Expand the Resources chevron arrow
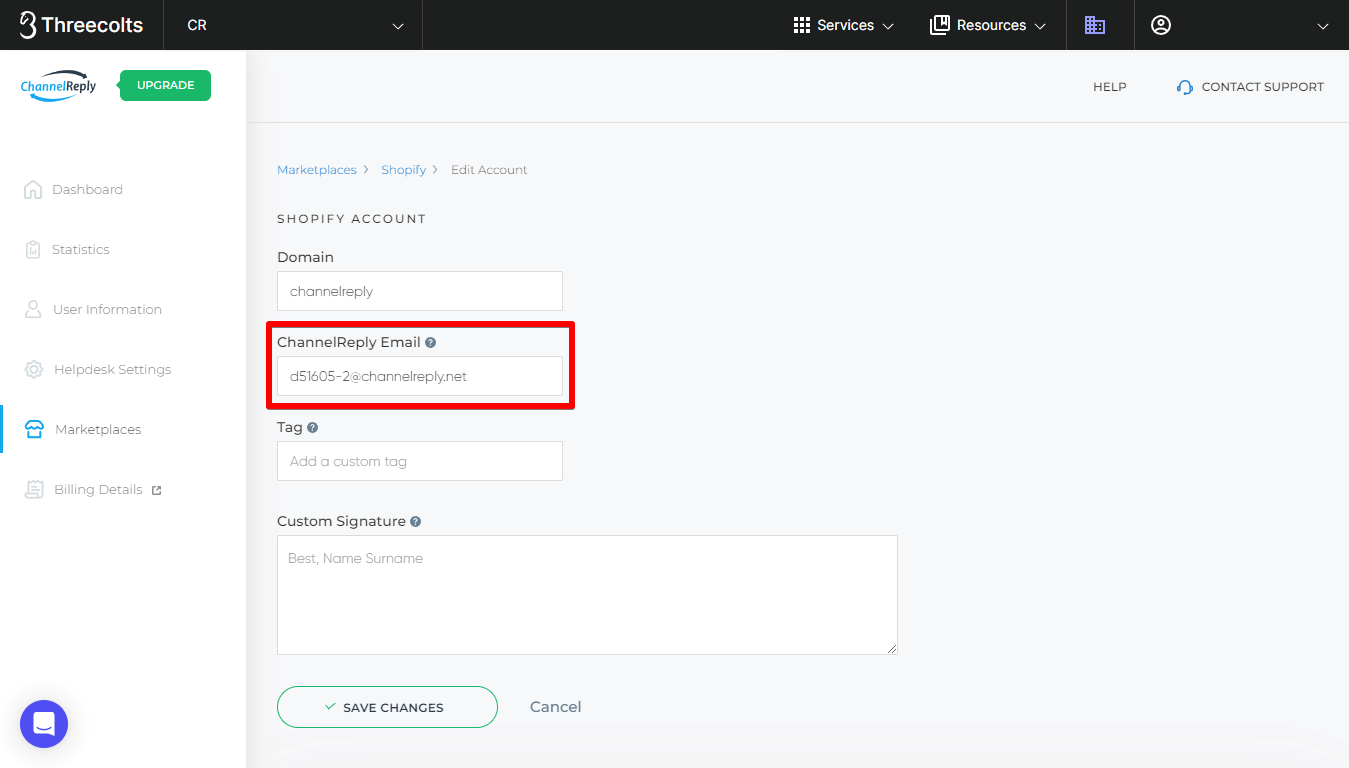 pyautogui.click(x=1040, y=26)
